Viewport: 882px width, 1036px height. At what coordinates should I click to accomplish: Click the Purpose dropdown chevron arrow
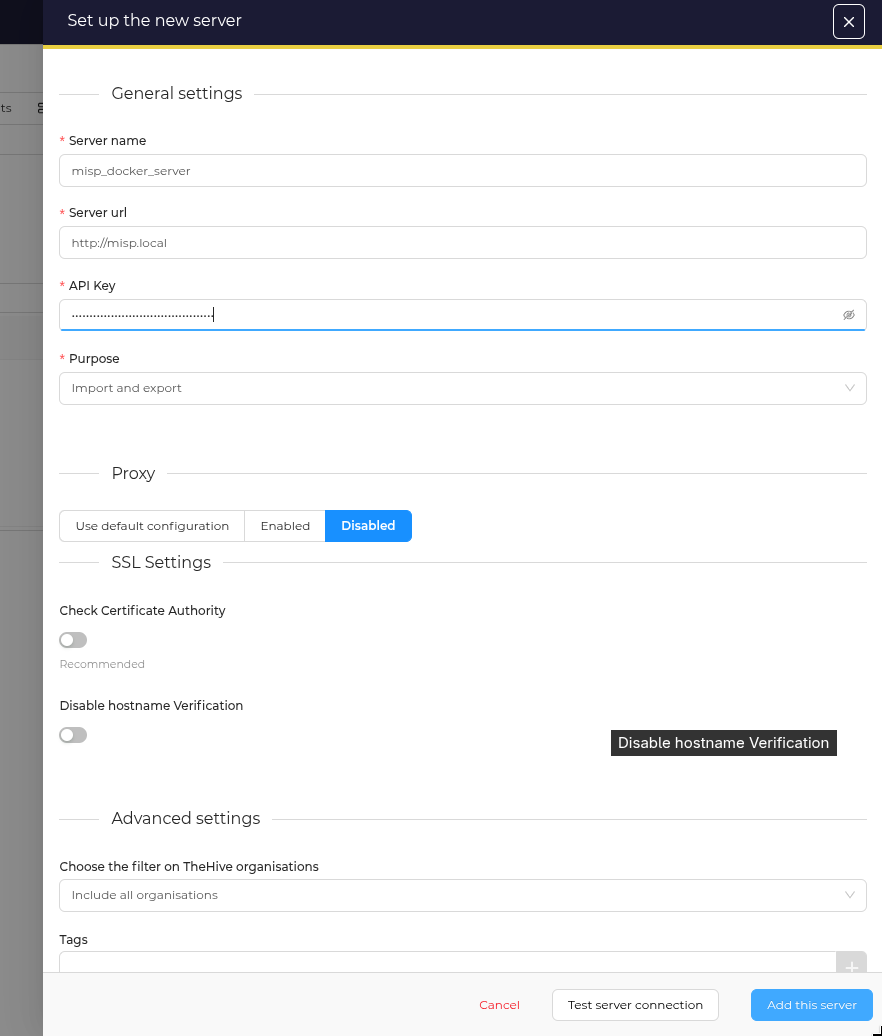pyautogui.click(x=850, y=388)
